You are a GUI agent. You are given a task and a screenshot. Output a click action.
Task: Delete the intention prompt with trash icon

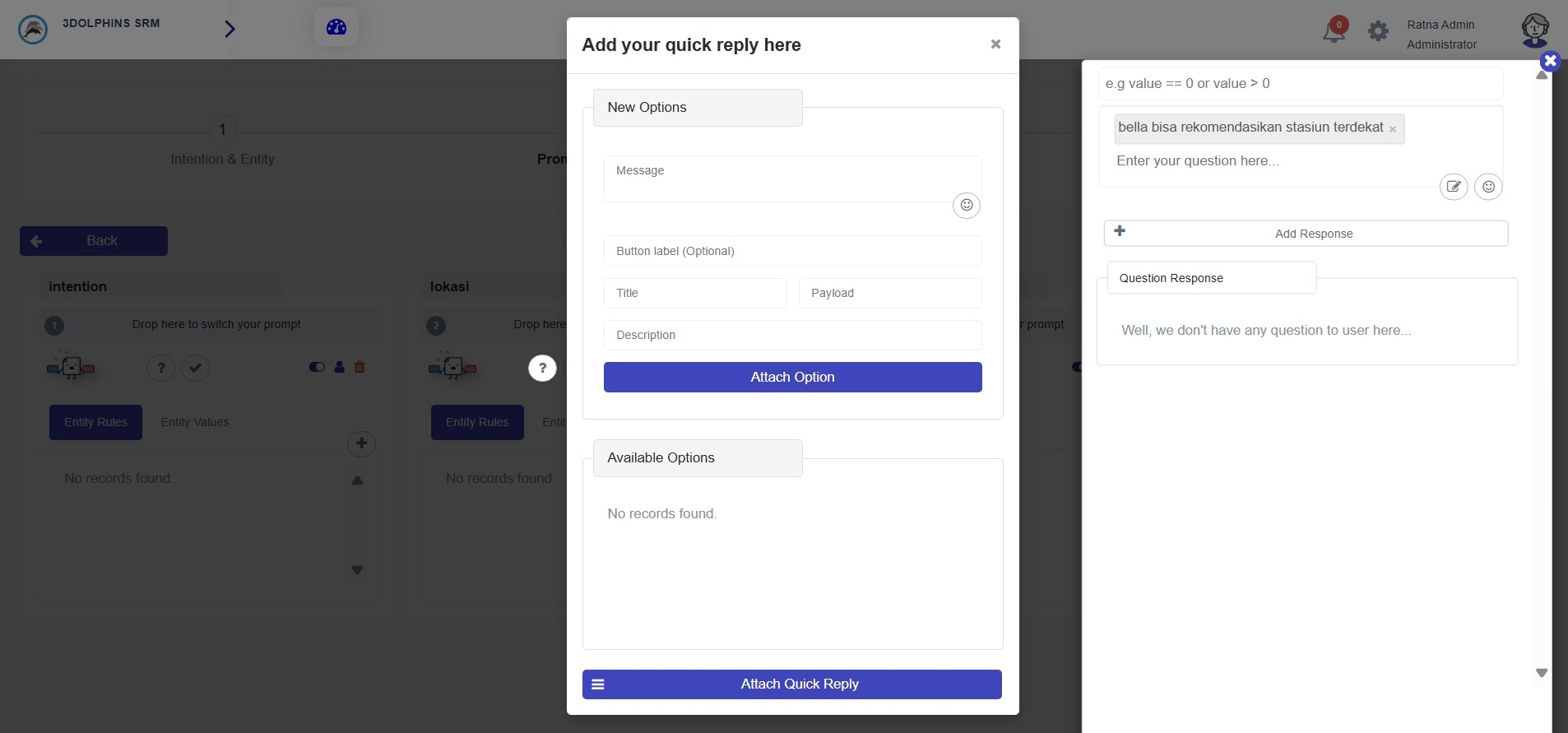[360, 367]
